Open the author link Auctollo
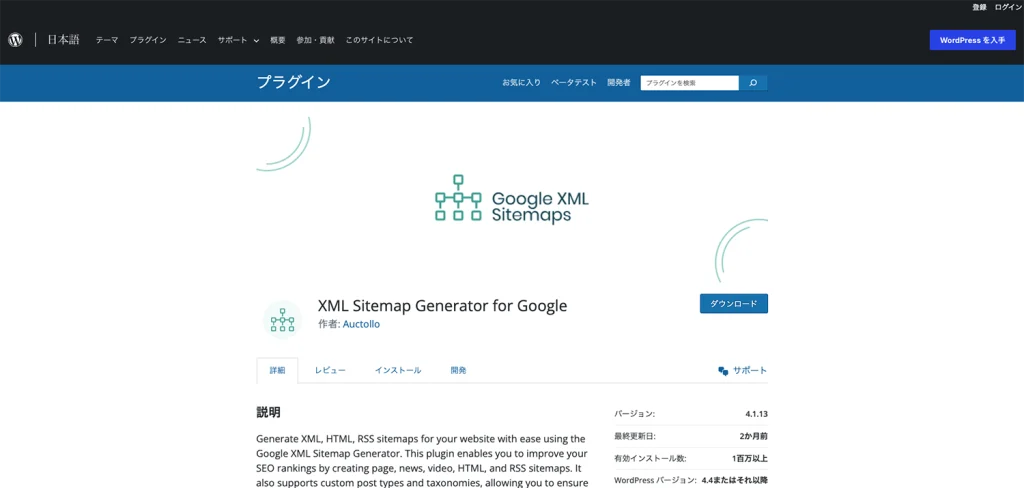This screenshot has width=1024, height=488. (361, 324)
